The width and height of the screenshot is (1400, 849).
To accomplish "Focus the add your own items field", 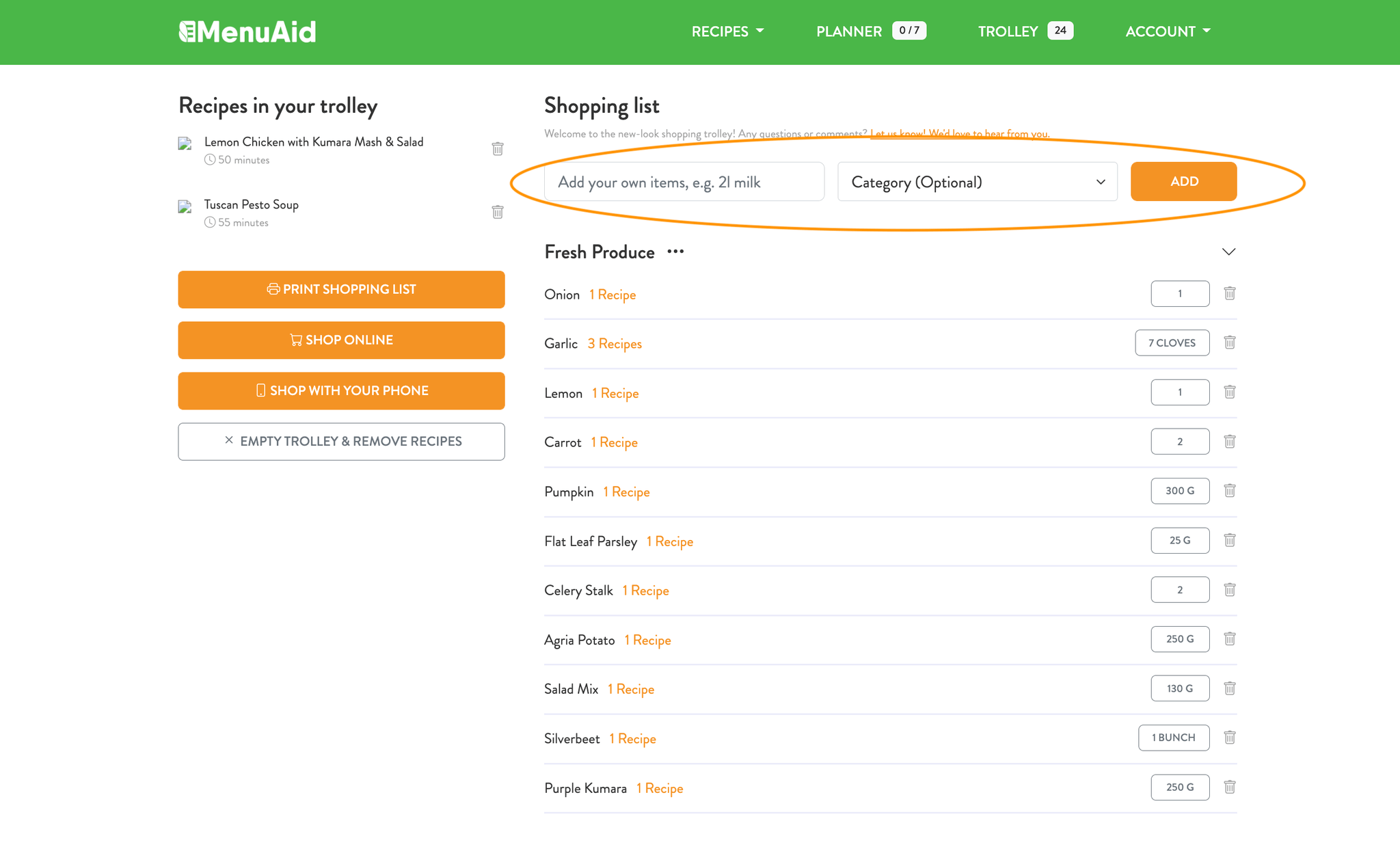I will pos(684,182).
